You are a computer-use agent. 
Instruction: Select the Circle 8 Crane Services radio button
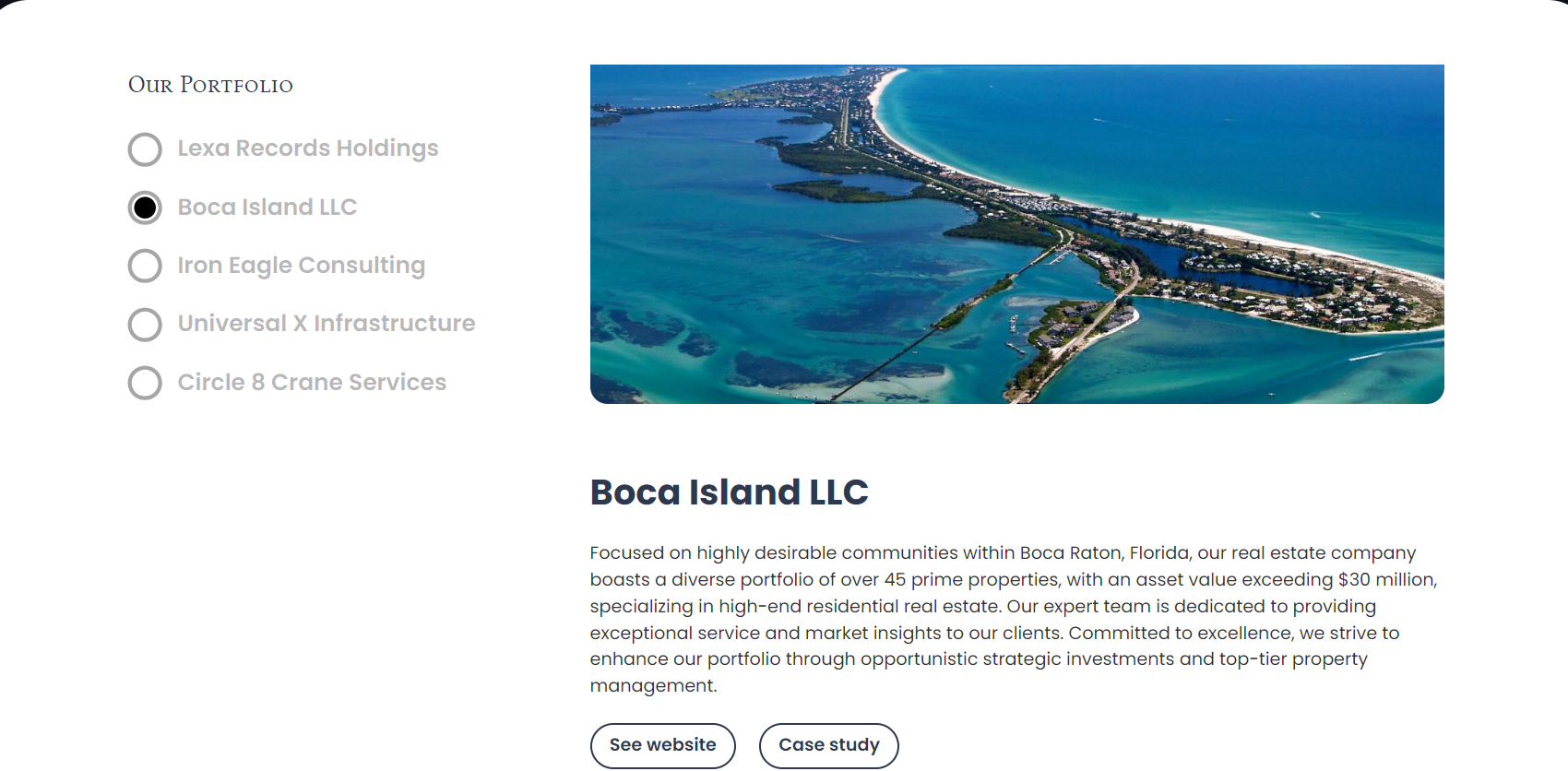coord(145,383)
